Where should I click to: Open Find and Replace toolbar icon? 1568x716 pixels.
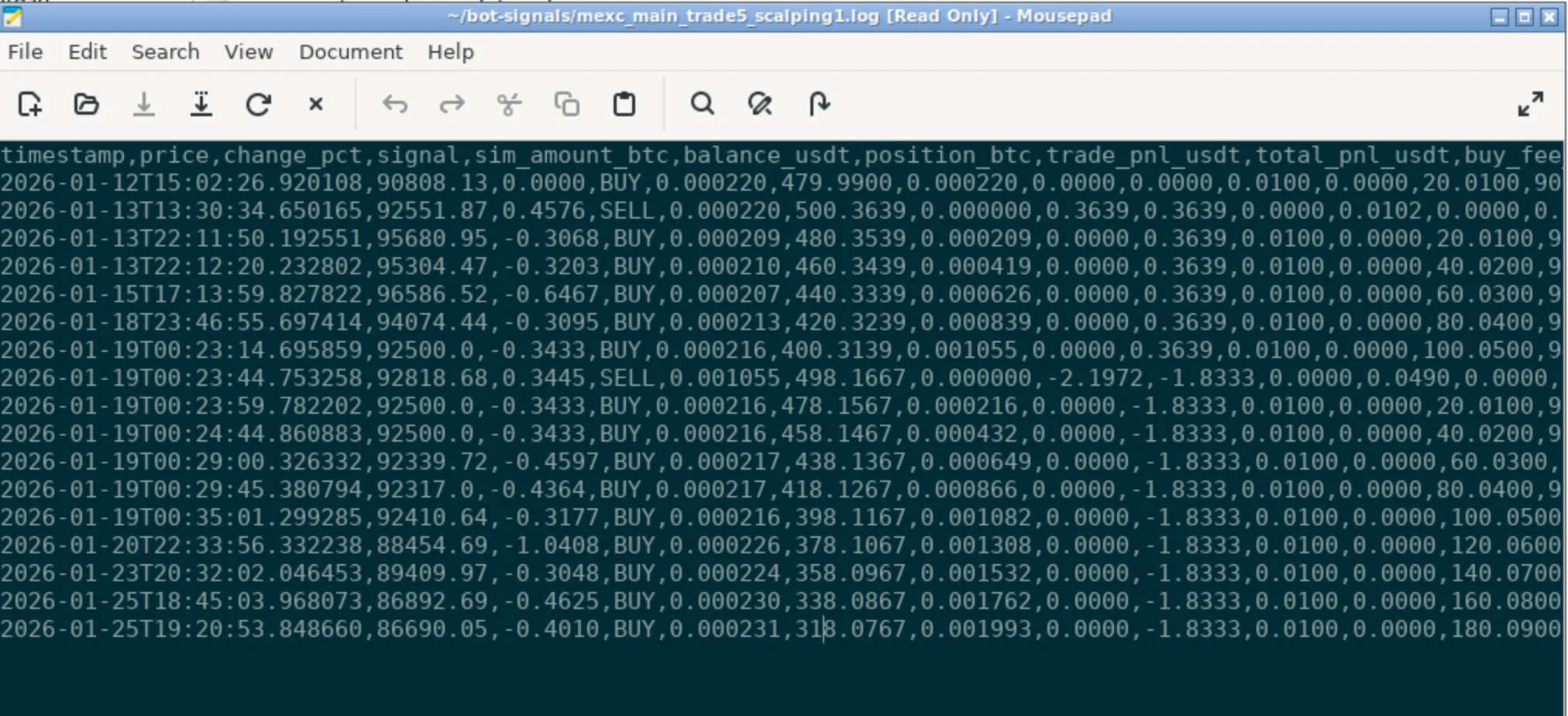pos(760,104)
